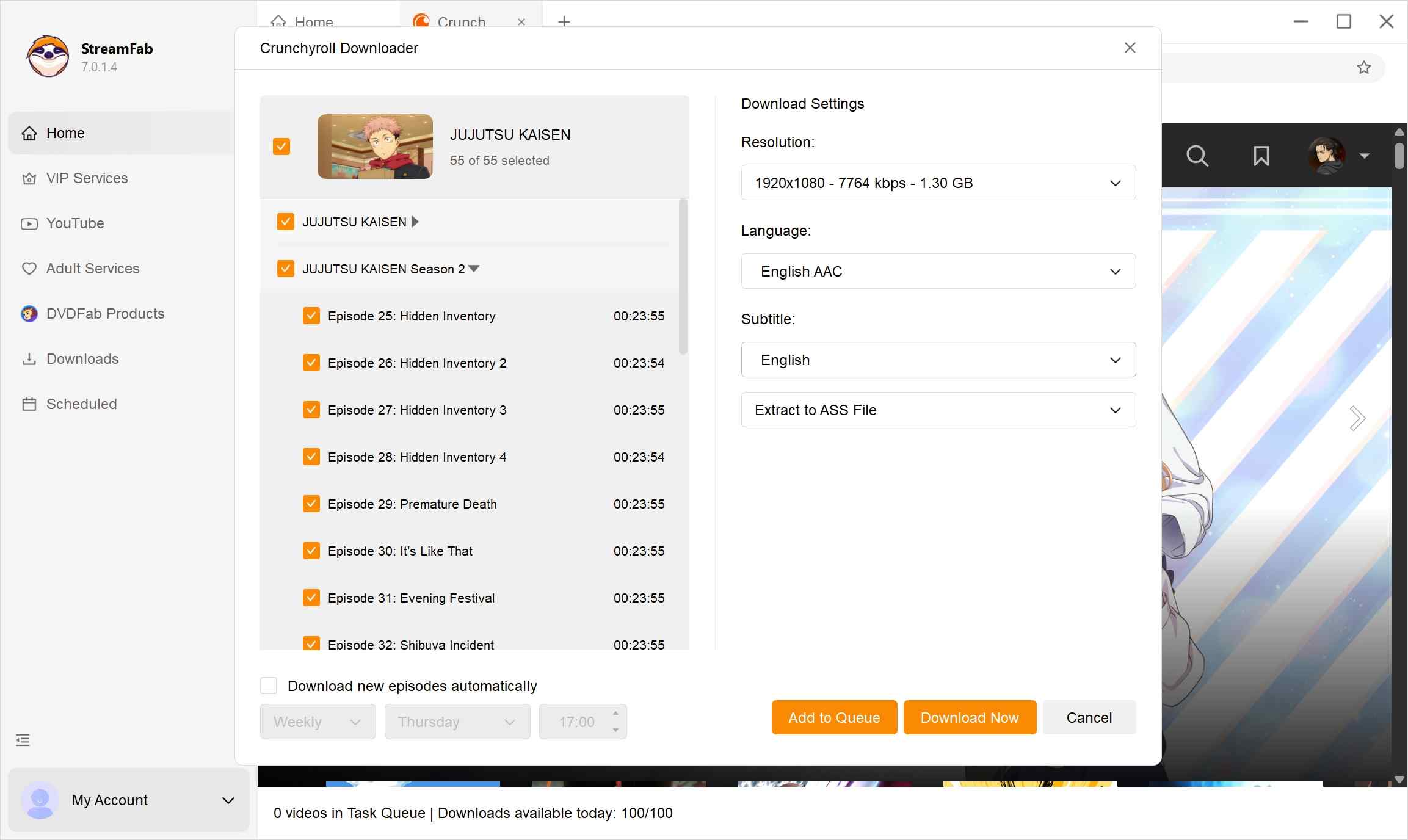1408x840 pixels.
Task: Click the Download Now button
Action: coord(970,717)
